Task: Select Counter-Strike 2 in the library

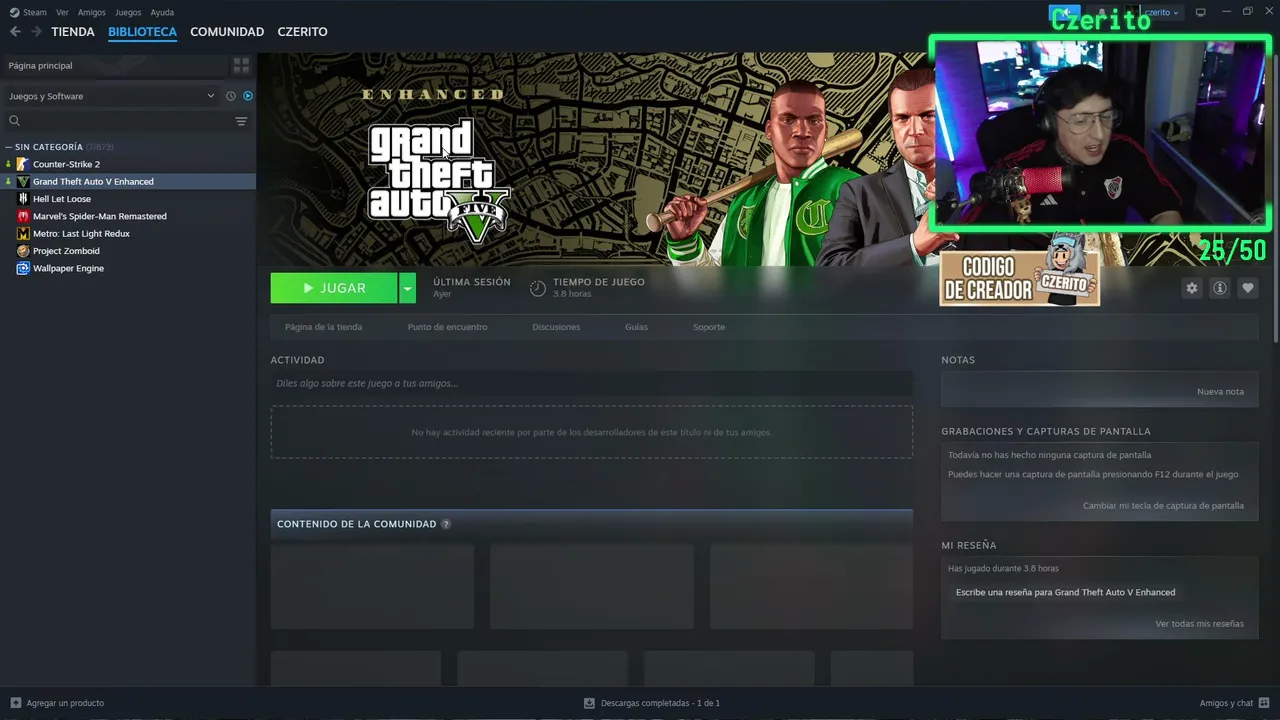Action: point(128,164)
